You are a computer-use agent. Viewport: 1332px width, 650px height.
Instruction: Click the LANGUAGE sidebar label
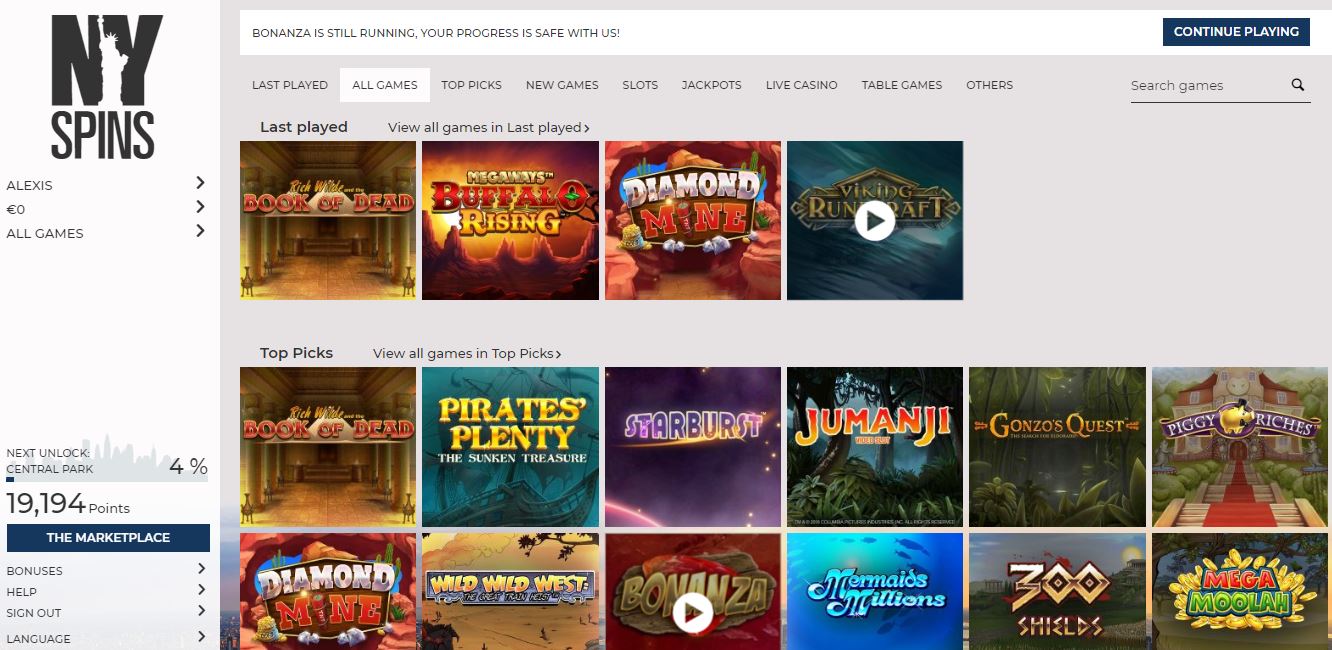point(38,639)
